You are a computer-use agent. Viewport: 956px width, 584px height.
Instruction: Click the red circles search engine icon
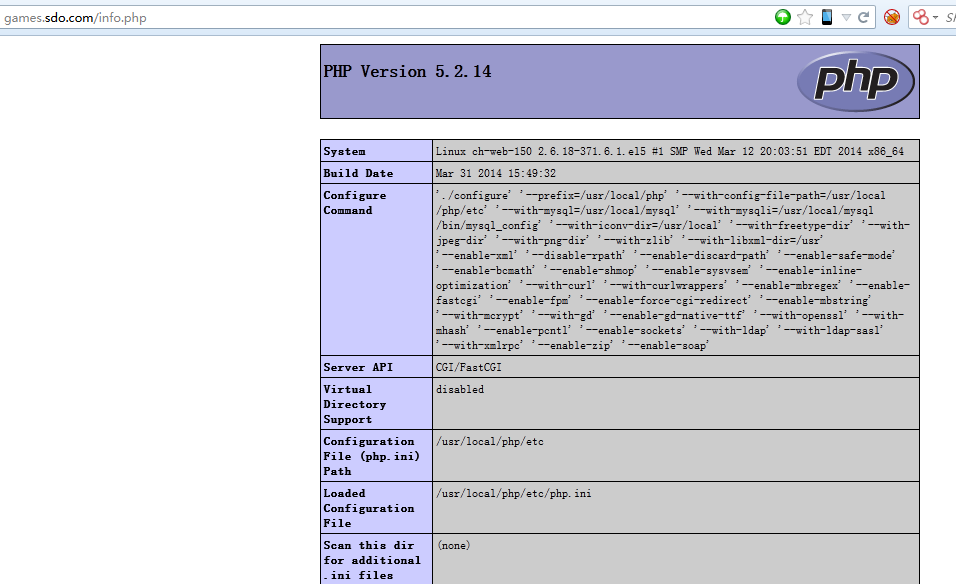[x=921, y=17]
